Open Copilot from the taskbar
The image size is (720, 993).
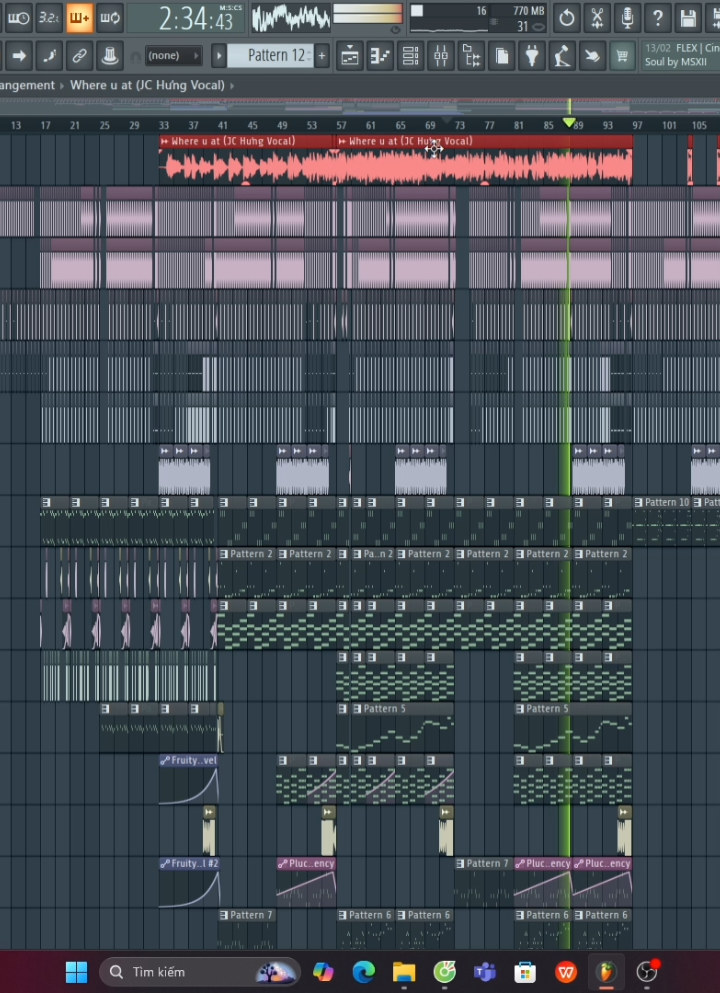(x=323, y=971)
